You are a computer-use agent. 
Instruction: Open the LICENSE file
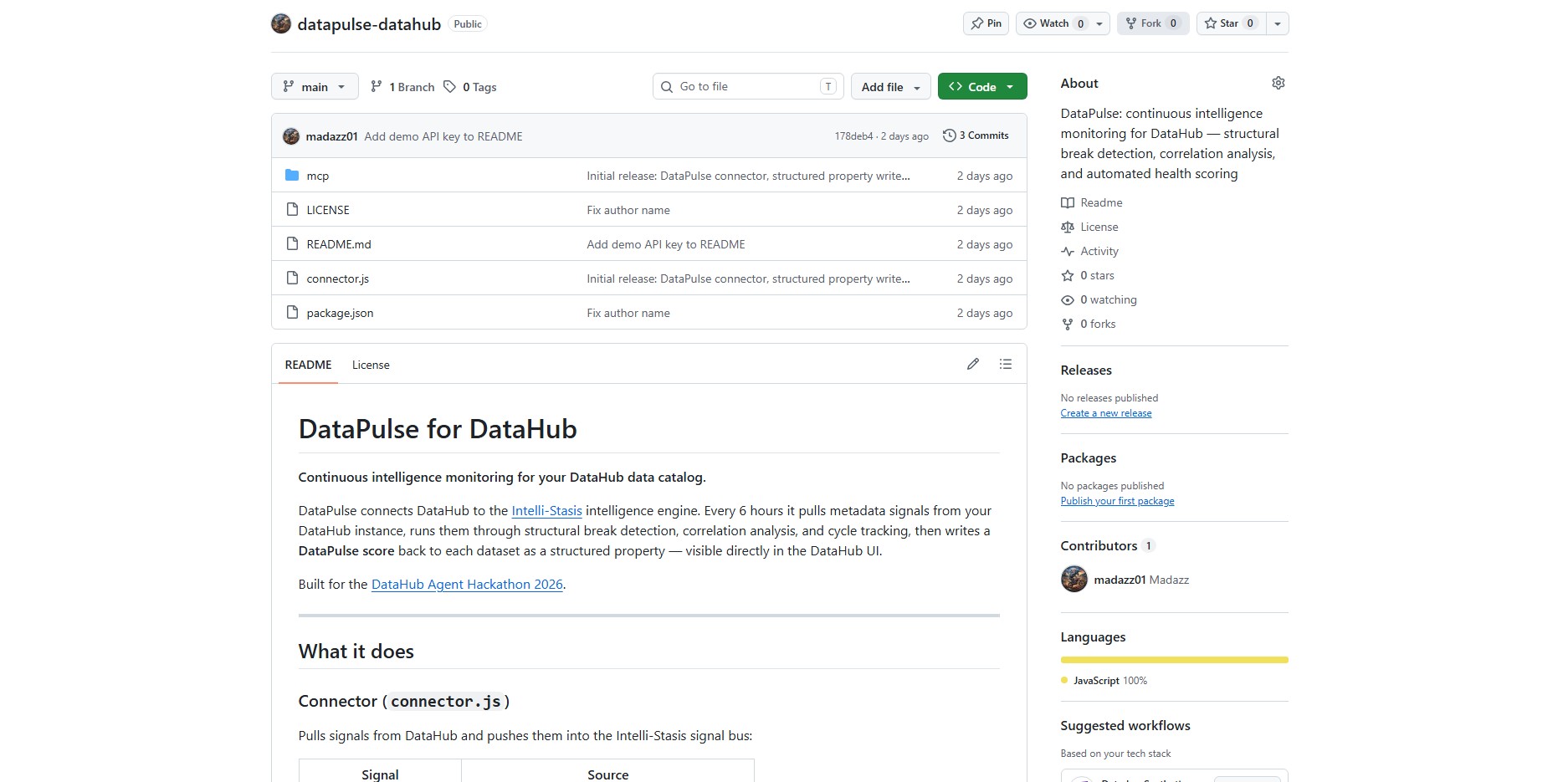coord(328,210)
